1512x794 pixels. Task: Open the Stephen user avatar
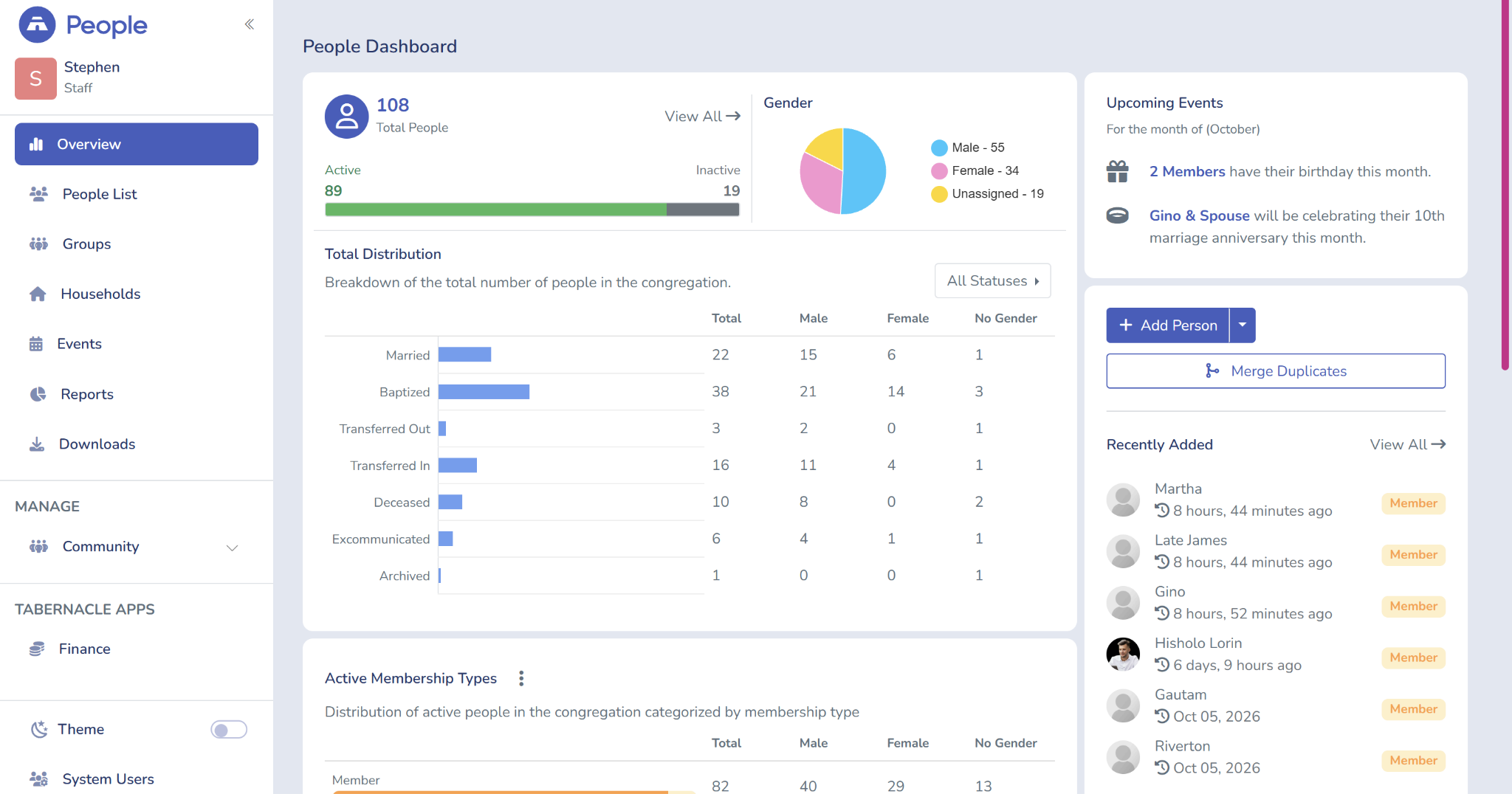click(x=35, y=78)
